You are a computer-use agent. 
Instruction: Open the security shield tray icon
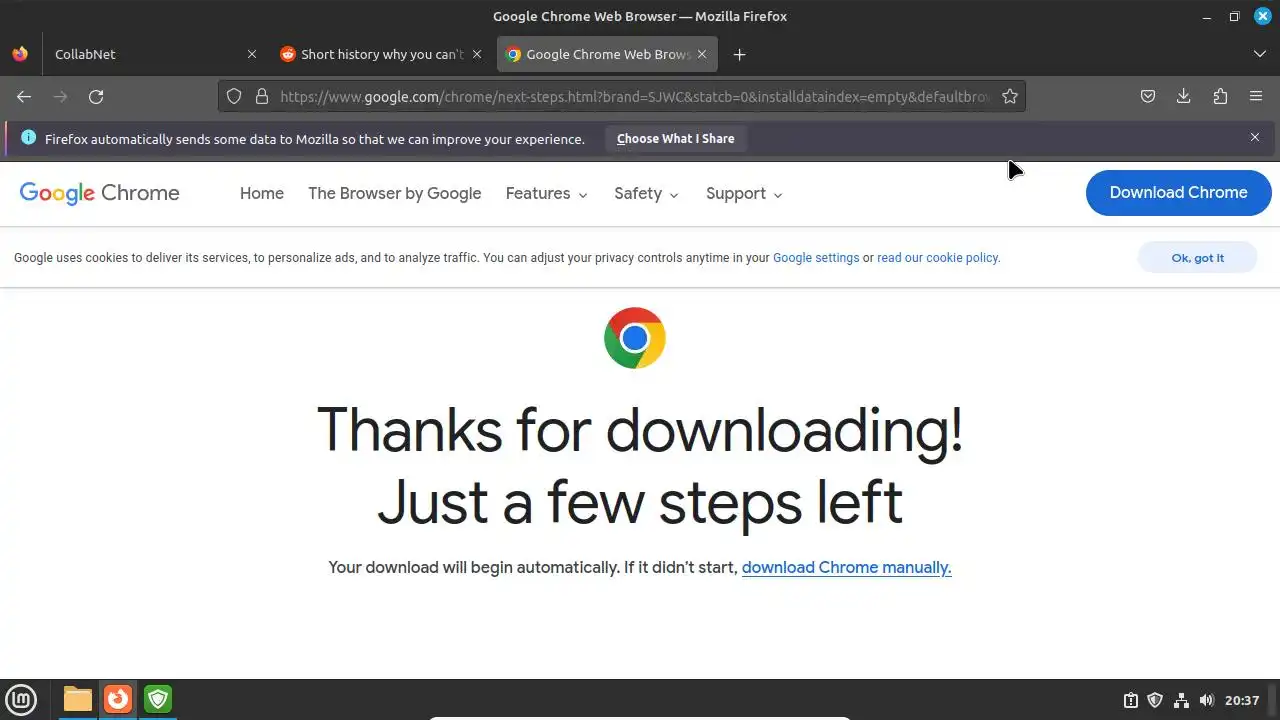click(1155, 700)
